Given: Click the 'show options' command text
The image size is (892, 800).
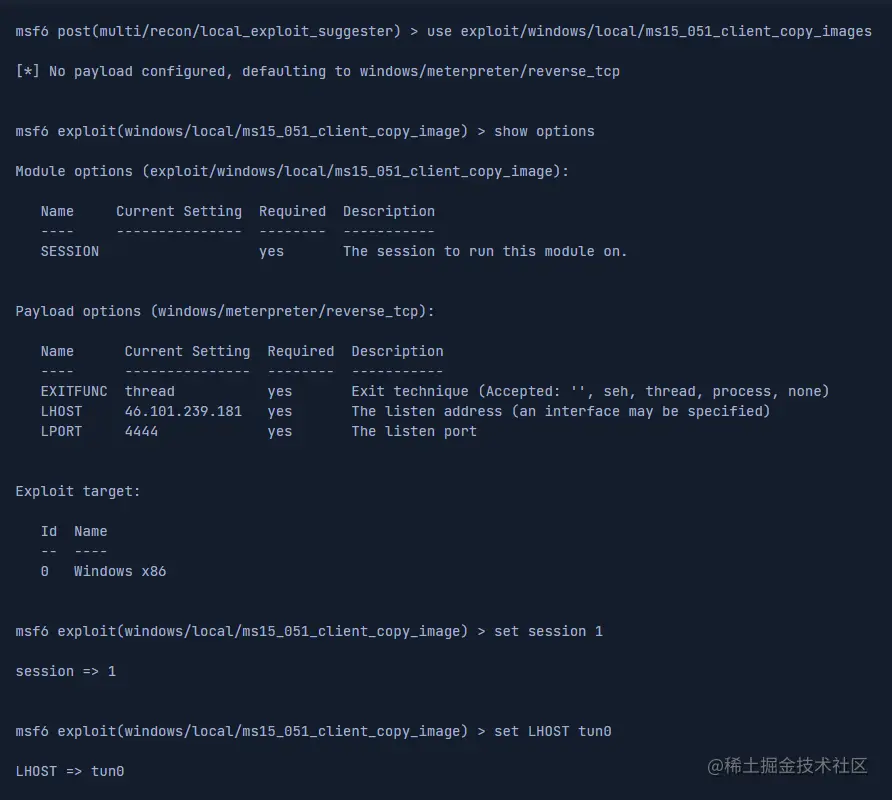Looking at the screenshot, I should click(544, 131).
